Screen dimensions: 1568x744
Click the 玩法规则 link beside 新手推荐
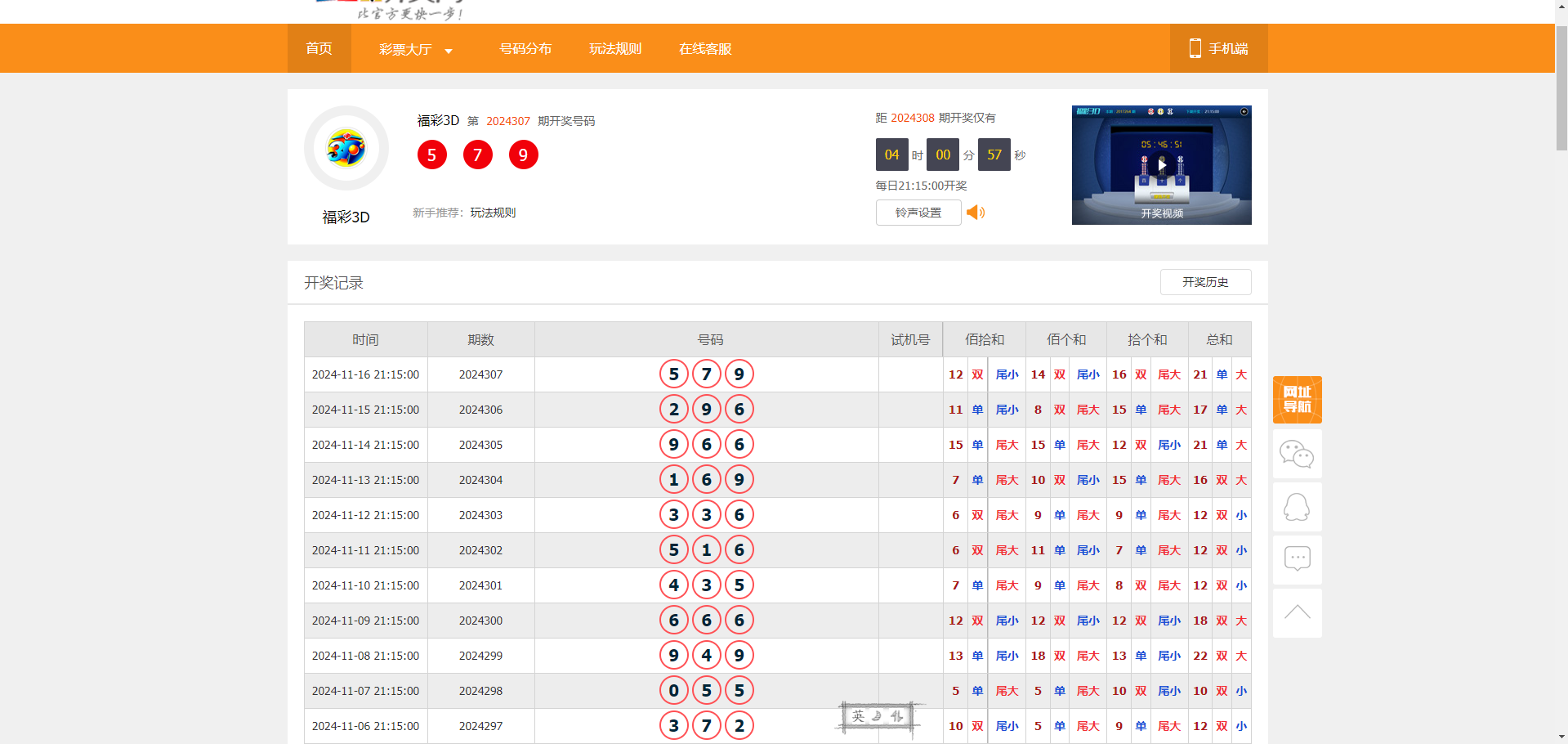(x=493, y=213)
